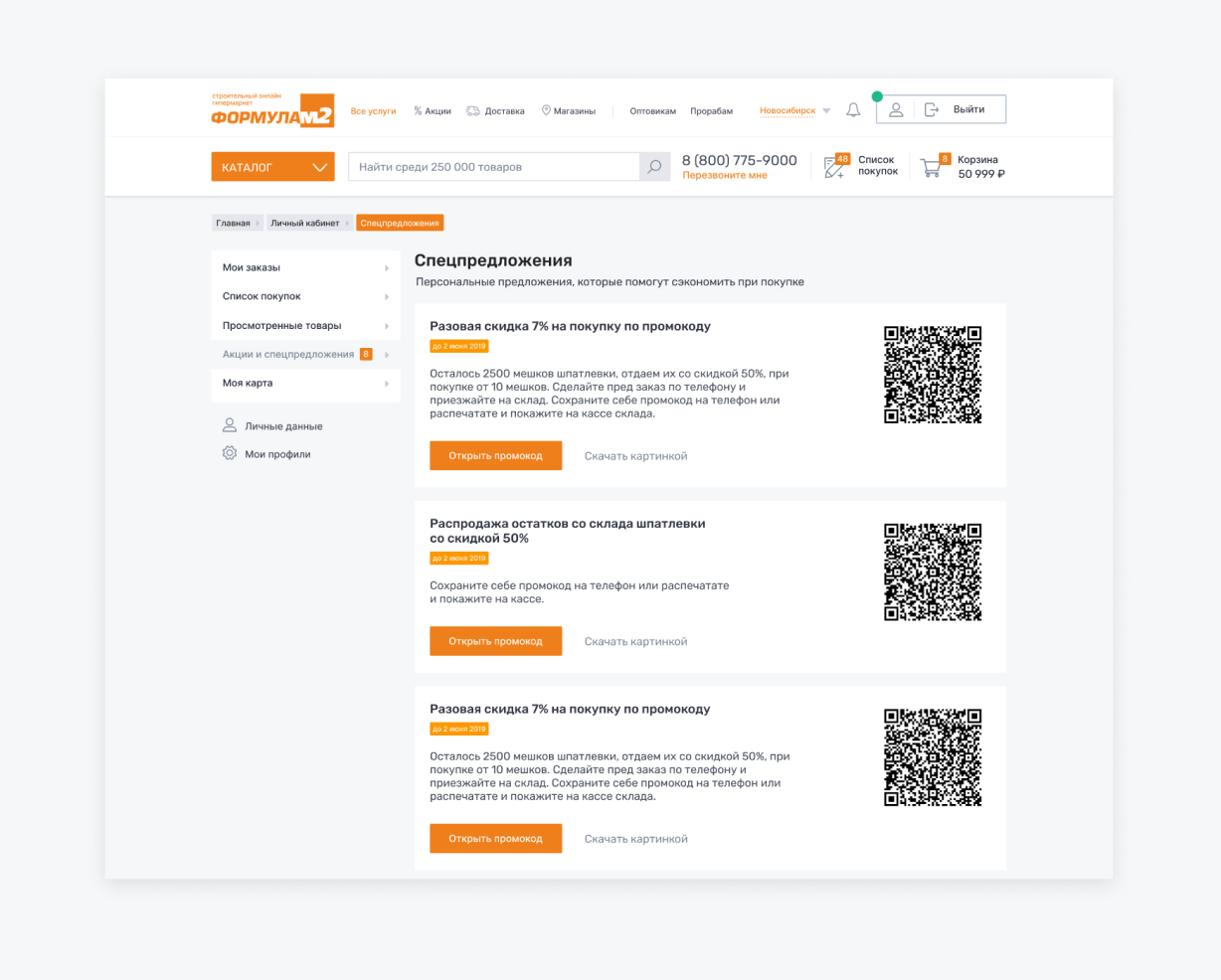Open the Мои профили gear icon
Screen dimensions: 1221x980
(x=230, y=454)
